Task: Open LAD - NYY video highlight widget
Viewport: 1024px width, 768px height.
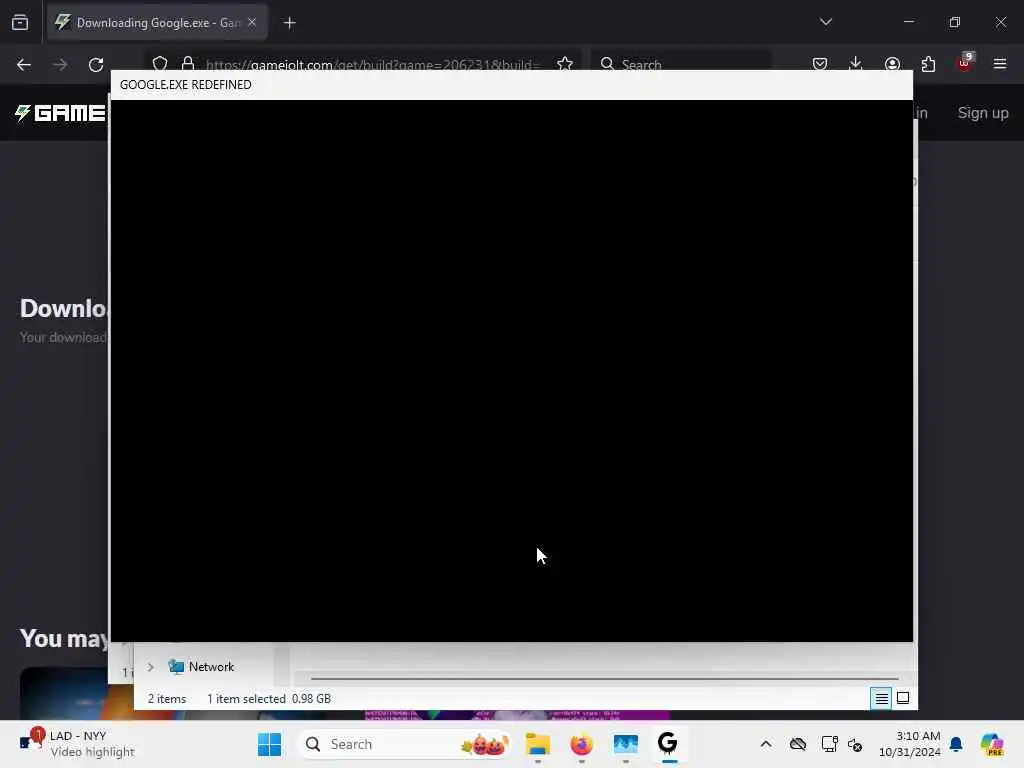Action: [x=76, y=744]
